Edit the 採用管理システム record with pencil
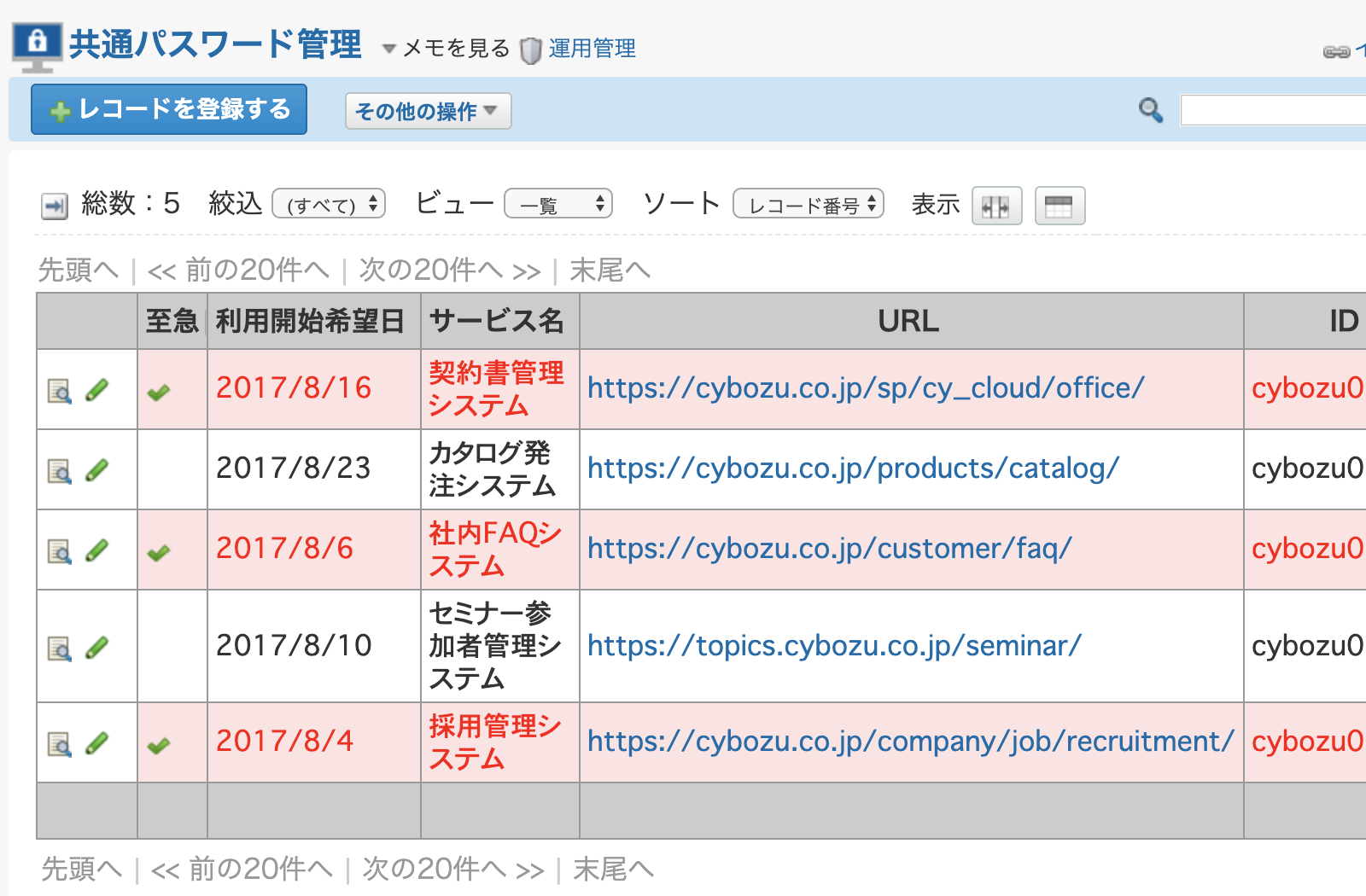The height and width of the screenshot is (896, 1366). pos(97,743)
